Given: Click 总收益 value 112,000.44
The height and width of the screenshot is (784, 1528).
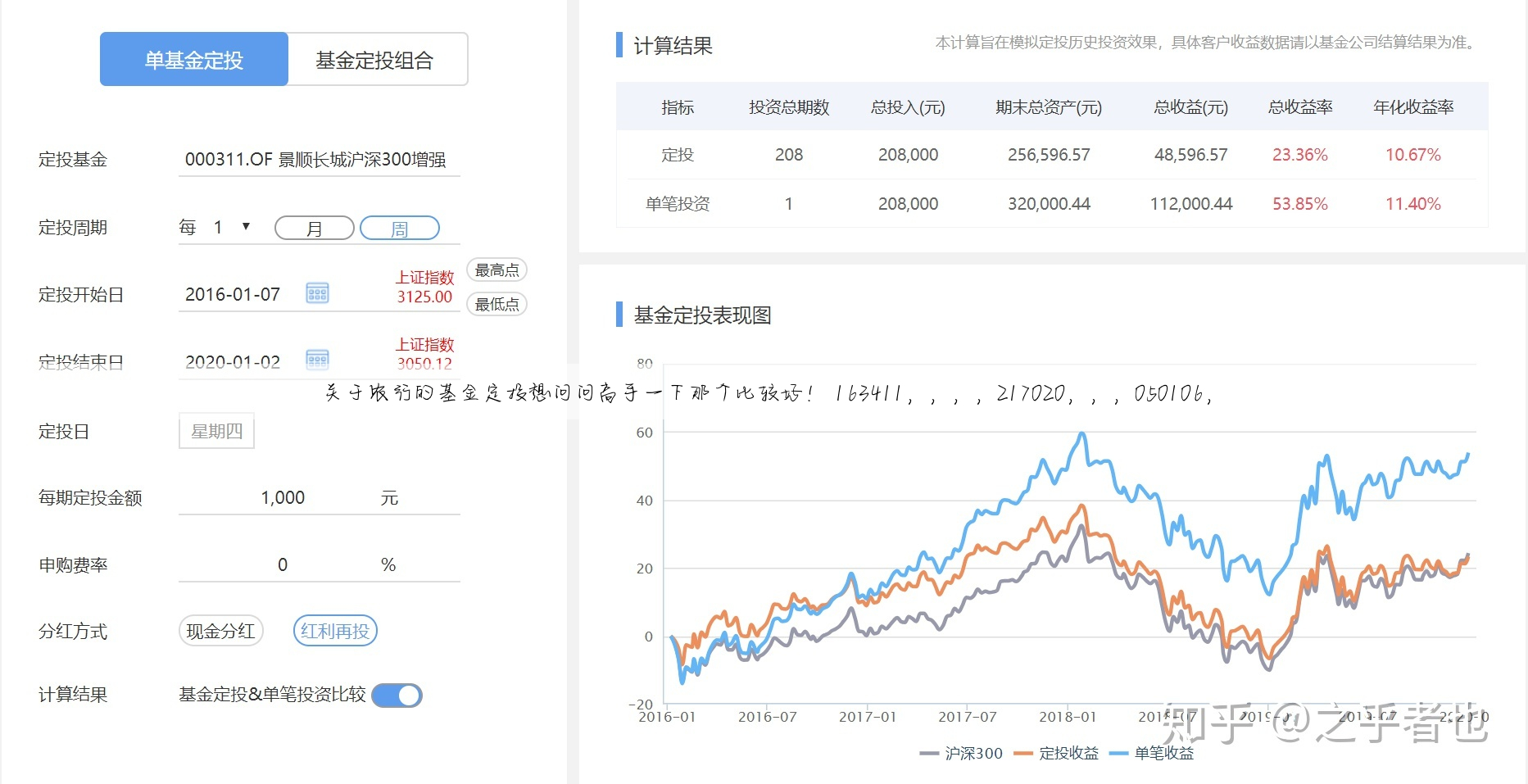Looking at the screenshot, I should point(1191,204).
